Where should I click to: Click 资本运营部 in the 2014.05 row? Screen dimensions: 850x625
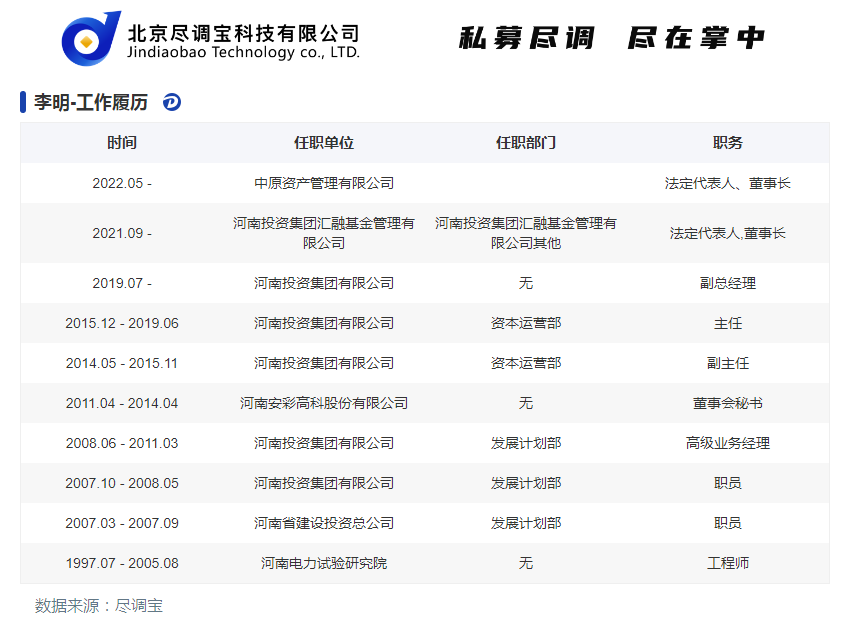tap(526, 363)
